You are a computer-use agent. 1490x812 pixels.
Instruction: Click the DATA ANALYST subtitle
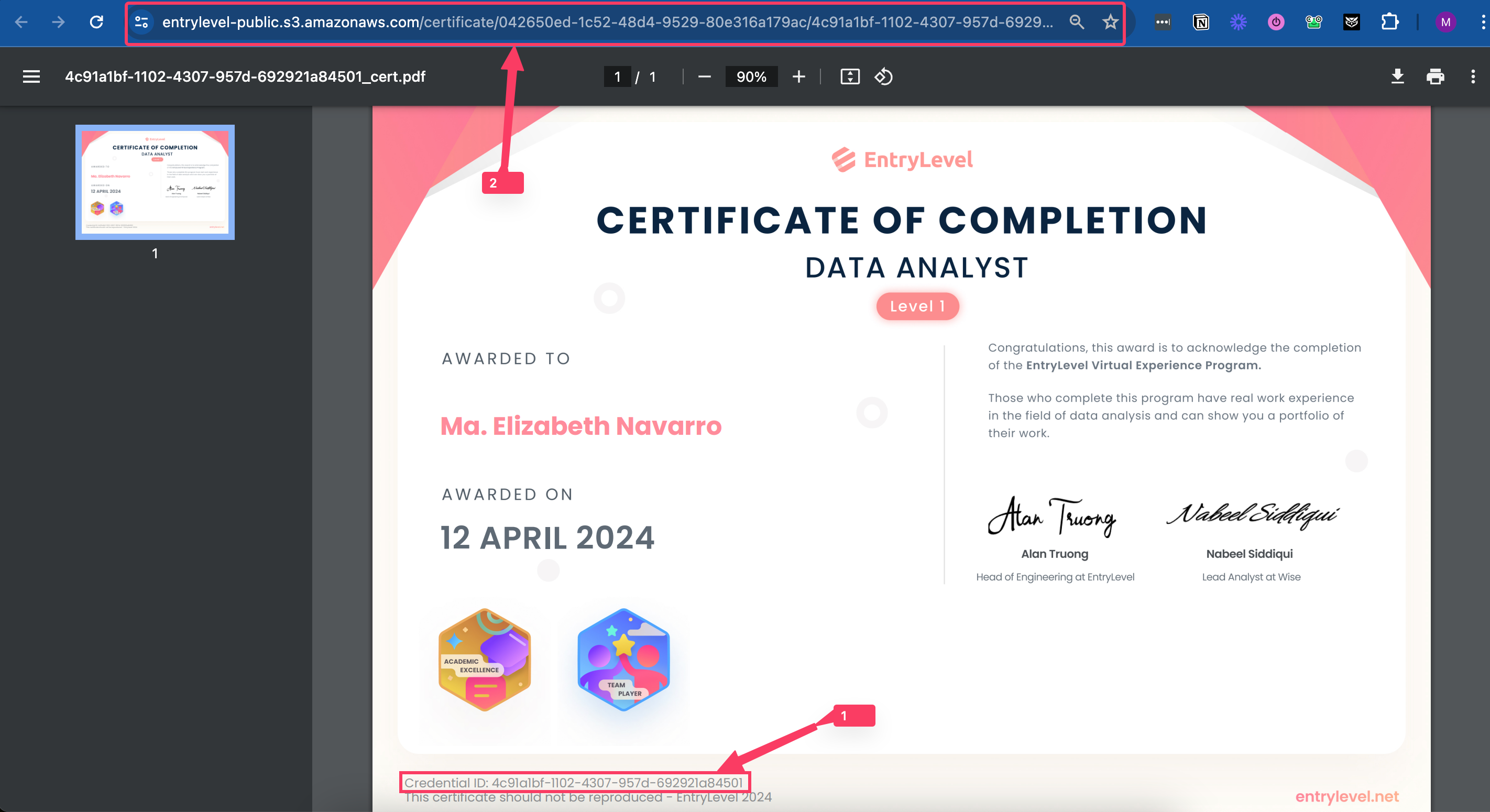tap(917, 268)
